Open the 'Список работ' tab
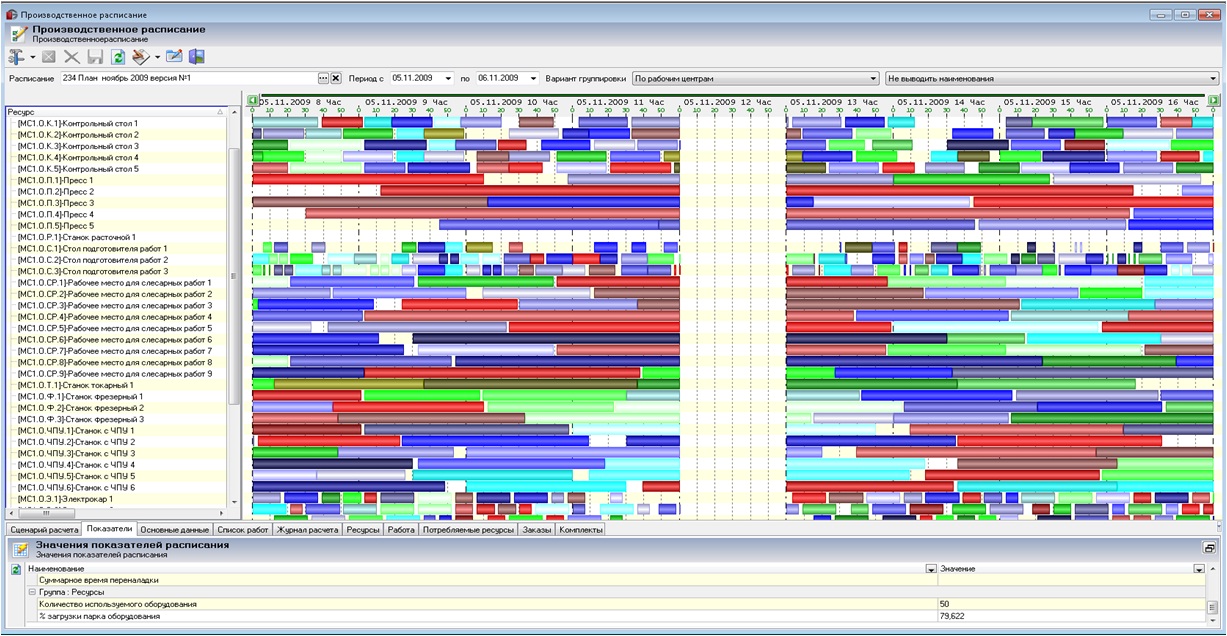 (x=243, y=529)
